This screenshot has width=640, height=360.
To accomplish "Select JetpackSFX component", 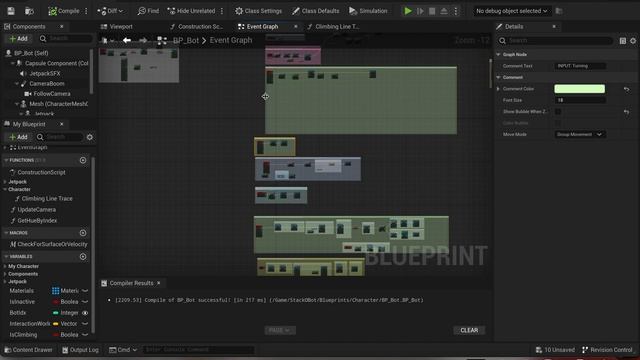I will point(45,73).
